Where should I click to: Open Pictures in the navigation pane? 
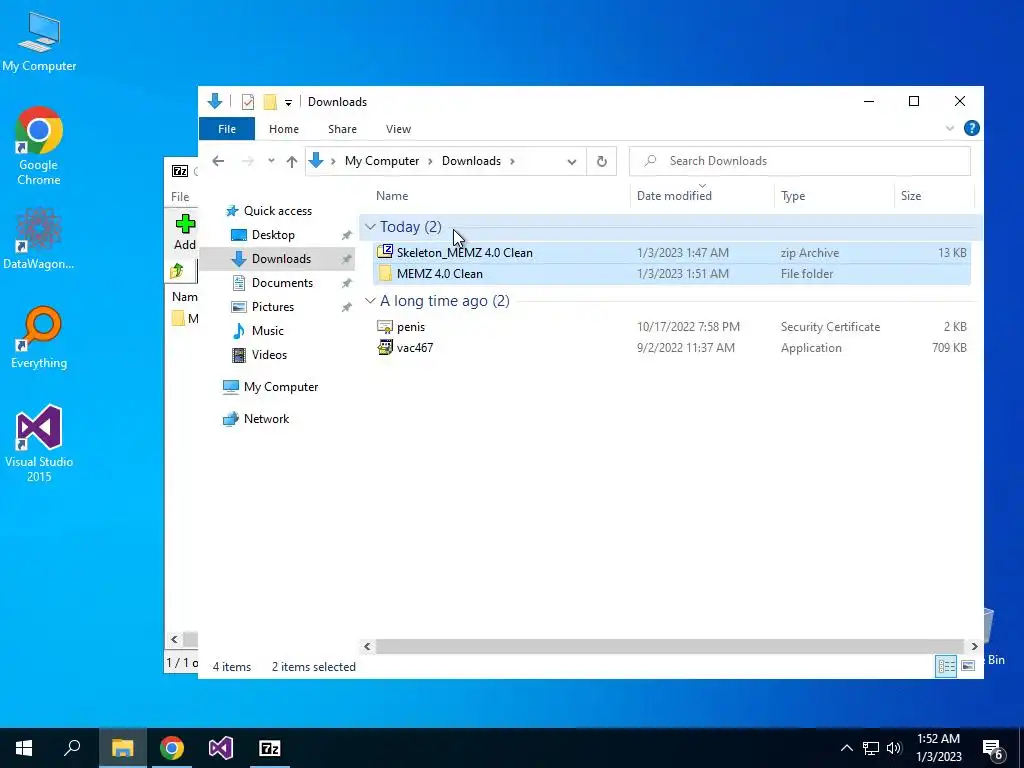(x=272, y=307)
